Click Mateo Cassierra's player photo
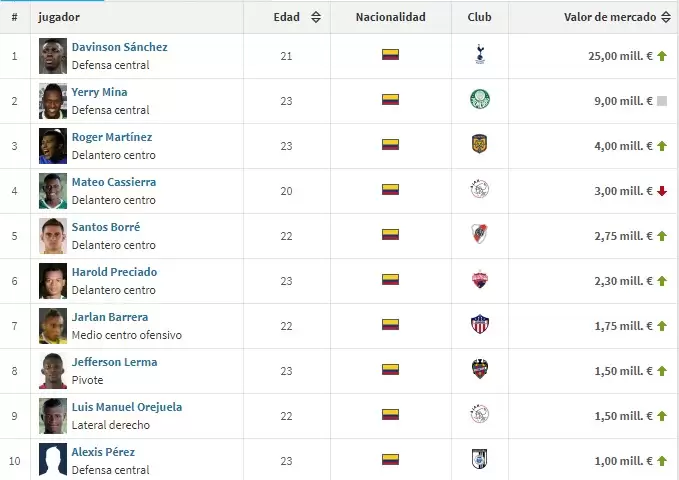Image resolution: width=679 pixels, height=480 pixels. (x=52, y=190)
